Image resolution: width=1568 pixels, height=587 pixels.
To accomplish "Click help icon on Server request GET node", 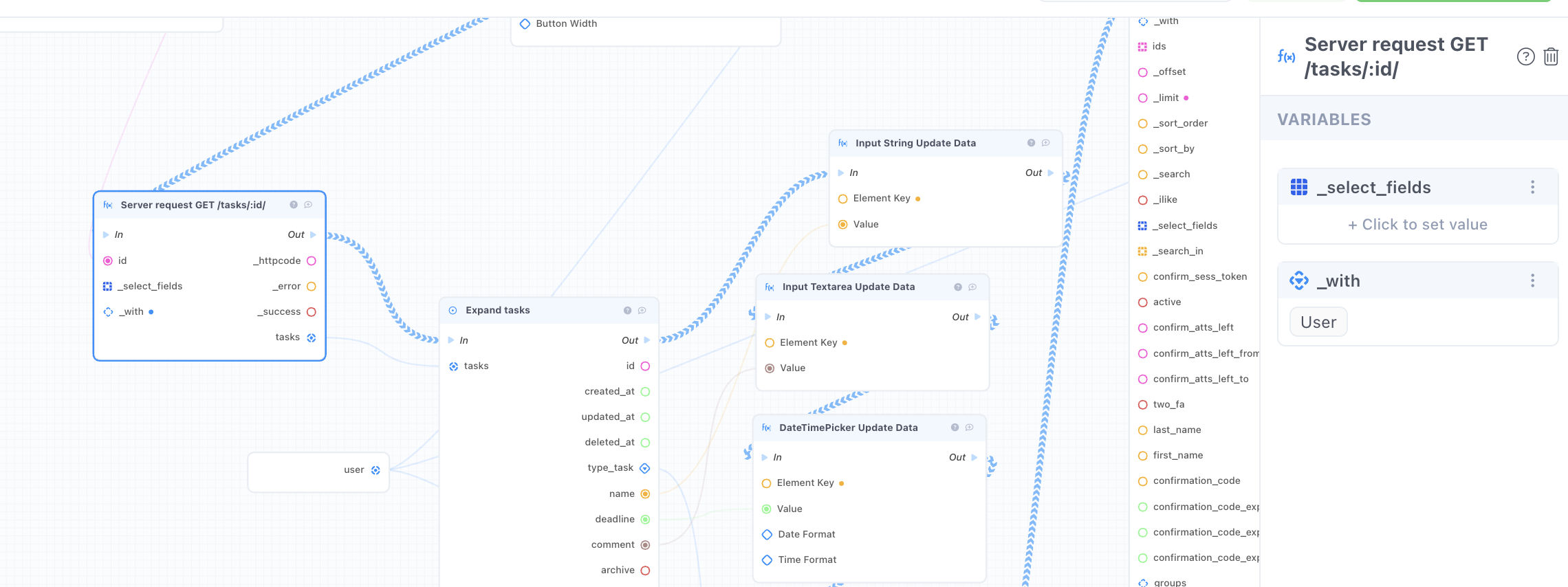I will coord(294,205).
